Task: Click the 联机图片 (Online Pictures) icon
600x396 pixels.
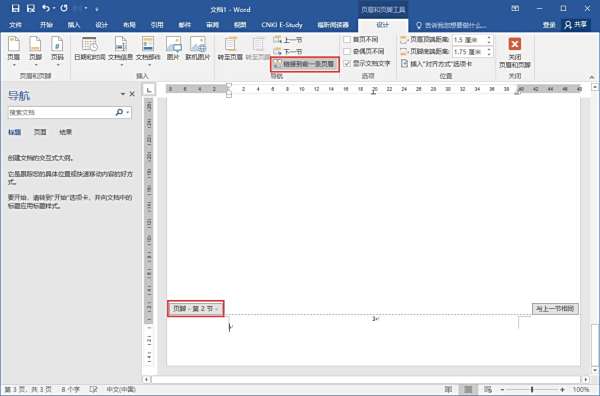Action: (x=198, y=49)
